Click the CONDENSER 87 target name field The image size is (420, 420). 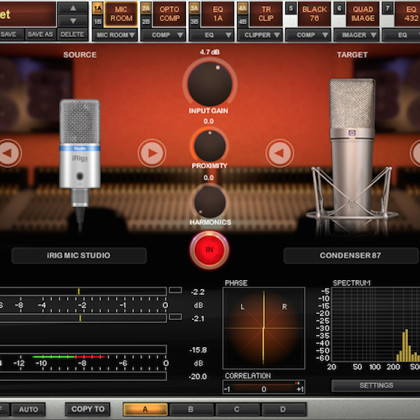(351, 256)
